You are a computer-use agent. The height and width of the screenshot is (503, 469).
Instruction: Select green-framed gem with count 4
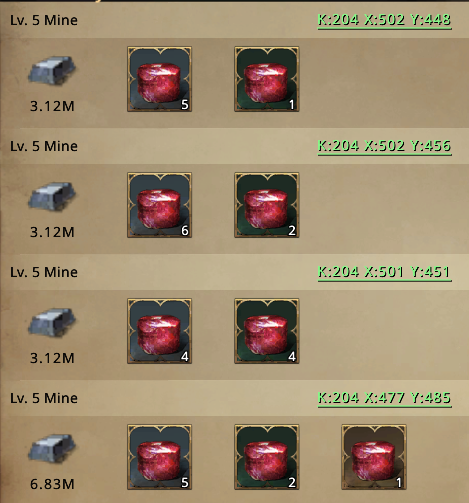267,331
